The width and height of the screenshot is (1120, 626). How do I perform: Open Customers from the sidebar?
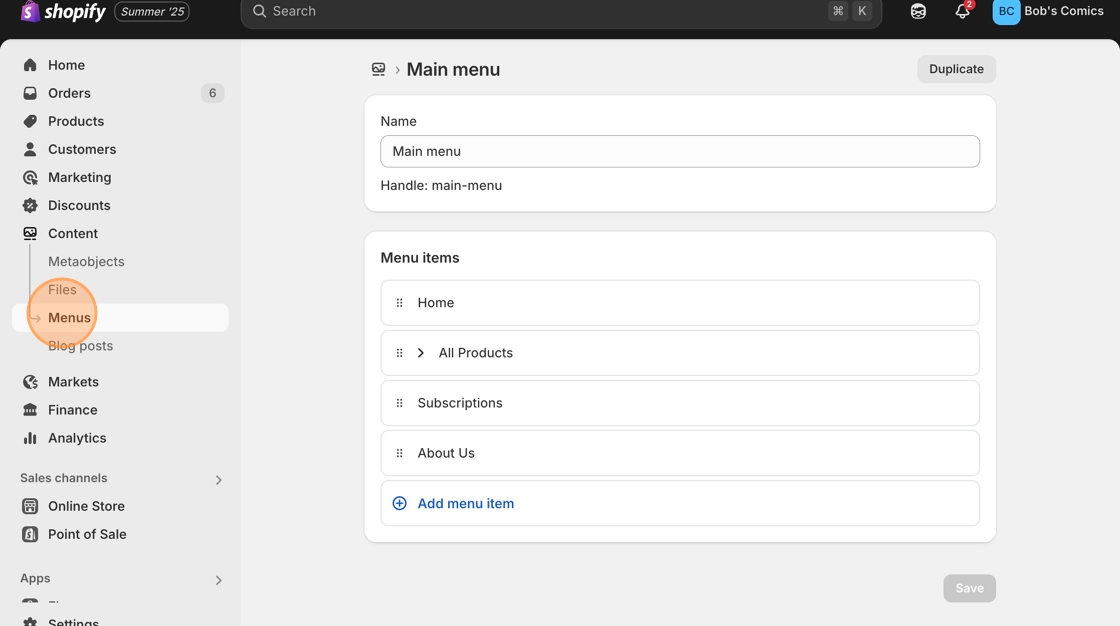[x=82, y=149]
